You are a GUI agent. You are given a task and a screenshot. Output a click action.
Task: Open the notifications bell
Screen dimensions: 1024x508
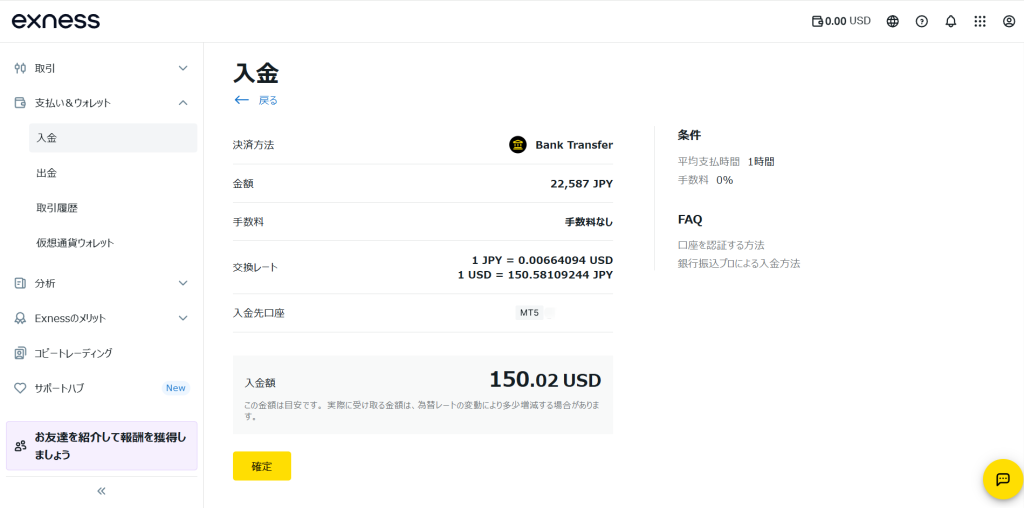951,21
